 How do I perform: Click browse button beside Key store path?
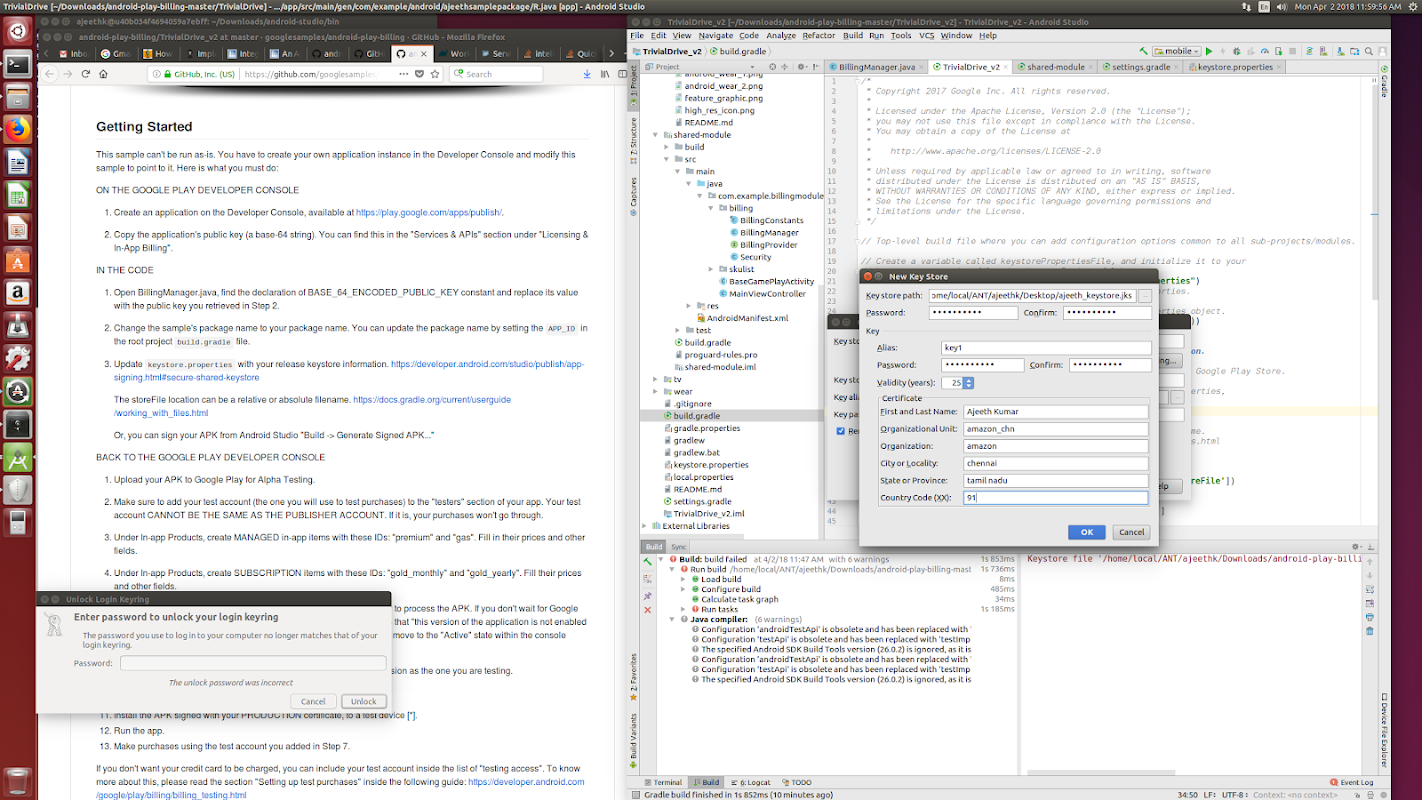(1145, 296)
